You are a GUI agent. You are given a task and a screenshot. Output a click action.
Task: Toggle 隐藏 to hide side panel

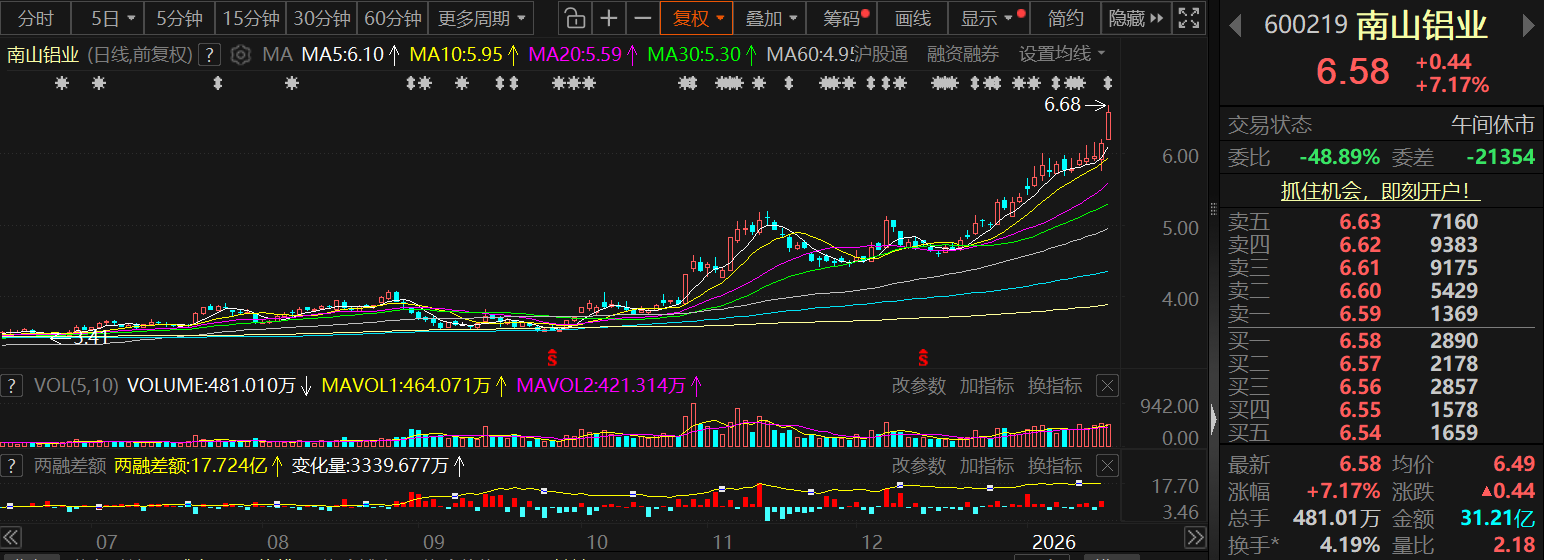tap(1136, 18)
